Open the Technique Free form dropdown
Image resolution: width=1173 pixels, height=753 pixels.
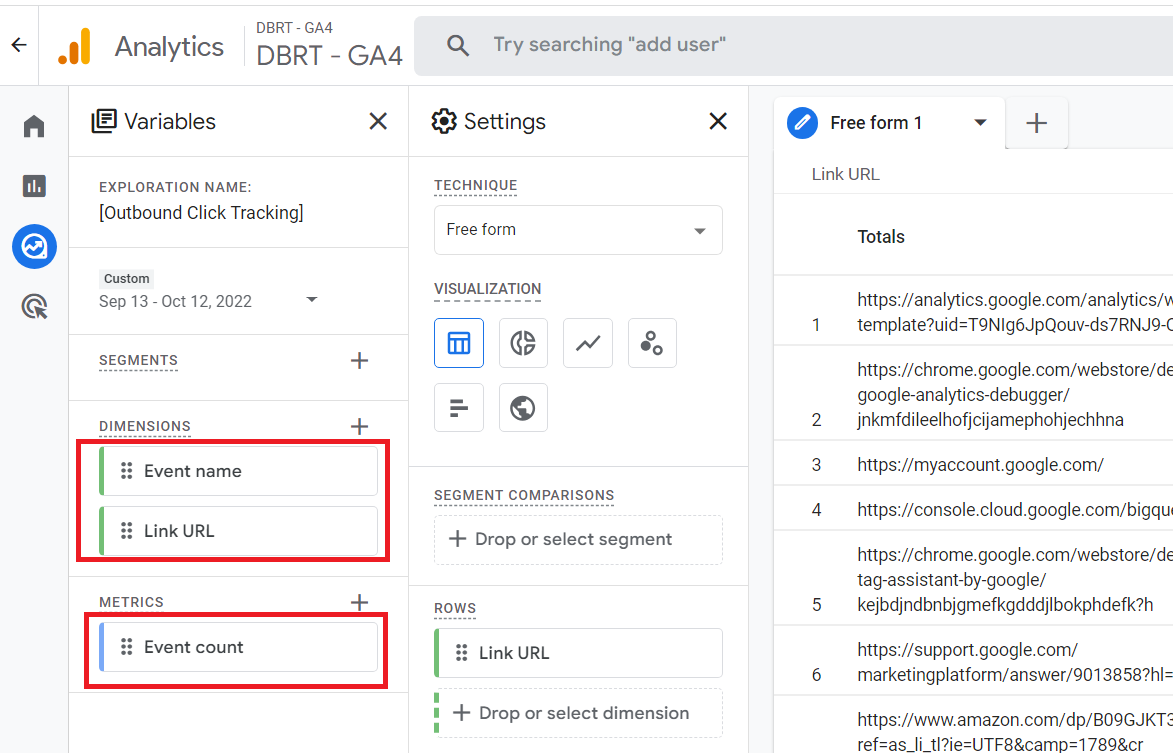click(x=578, y=230)
